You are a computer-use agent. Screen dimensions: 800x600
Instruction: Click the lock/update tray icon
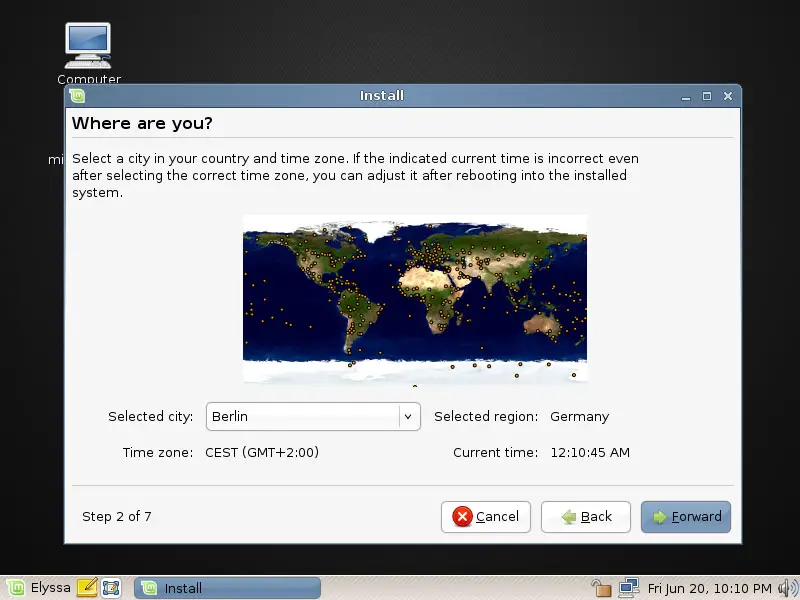[601, 588]
